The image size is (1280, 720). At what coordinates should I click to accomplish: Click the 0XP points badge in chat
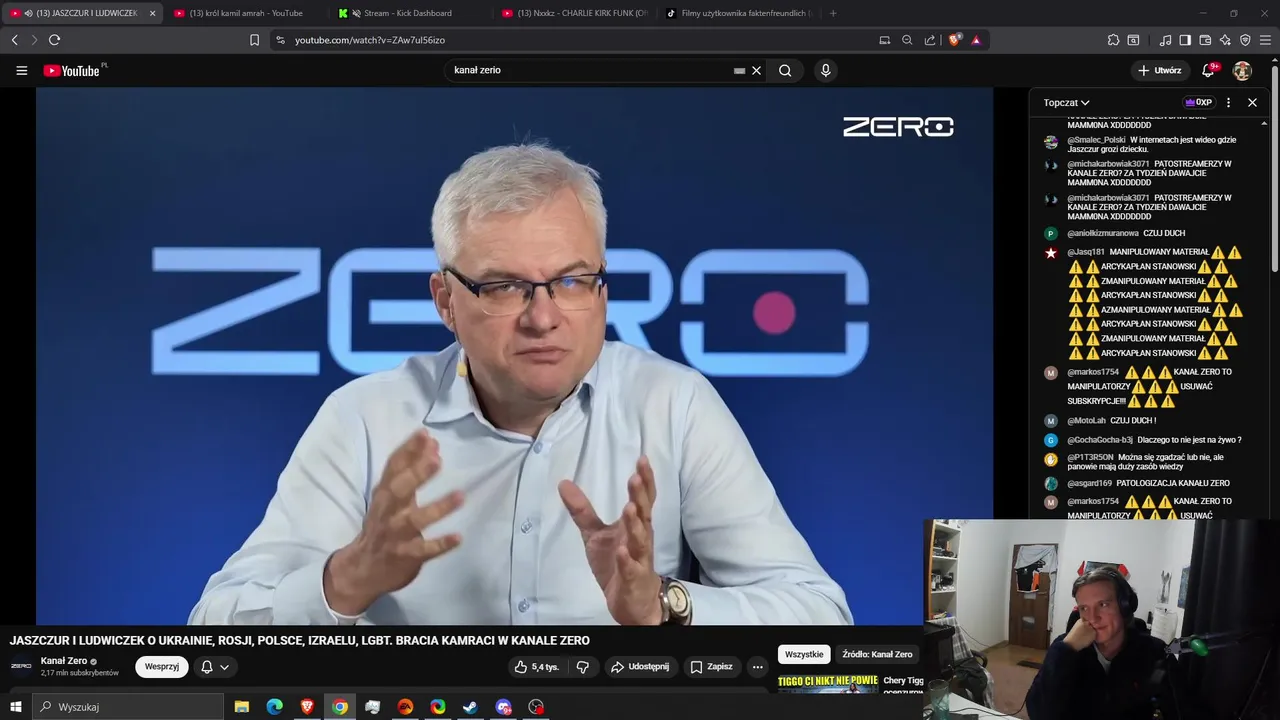[1198, 102]
